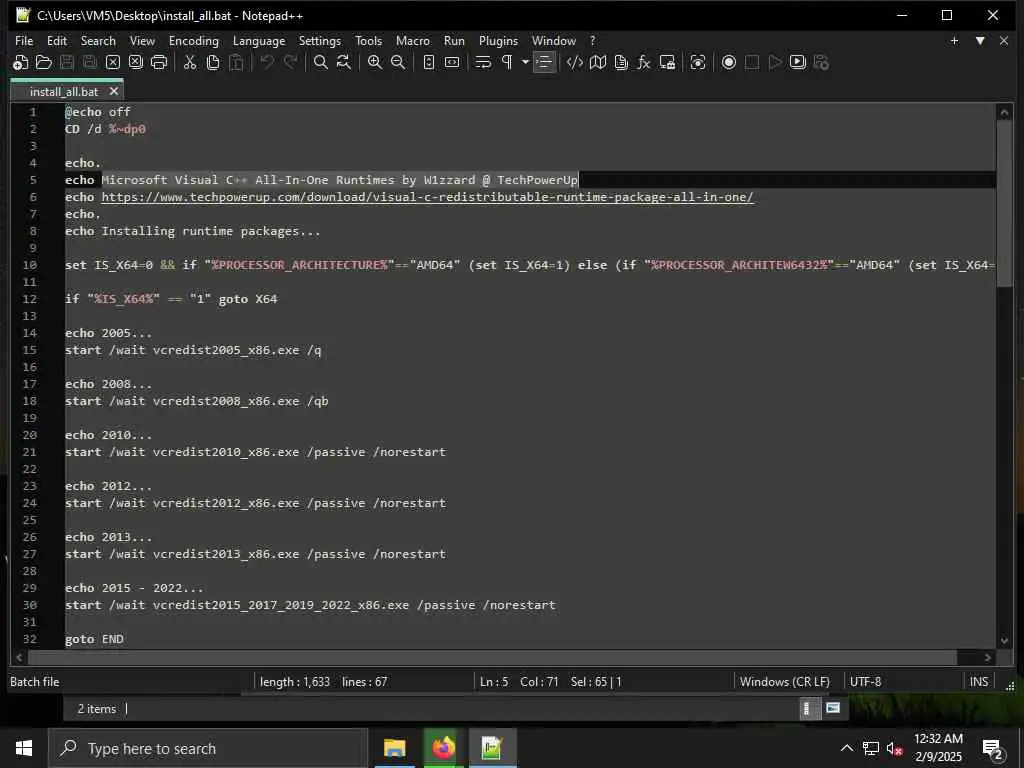Click the taskbar search box
Viewport: 1024px width, 768px height.
tap(208, 748)
